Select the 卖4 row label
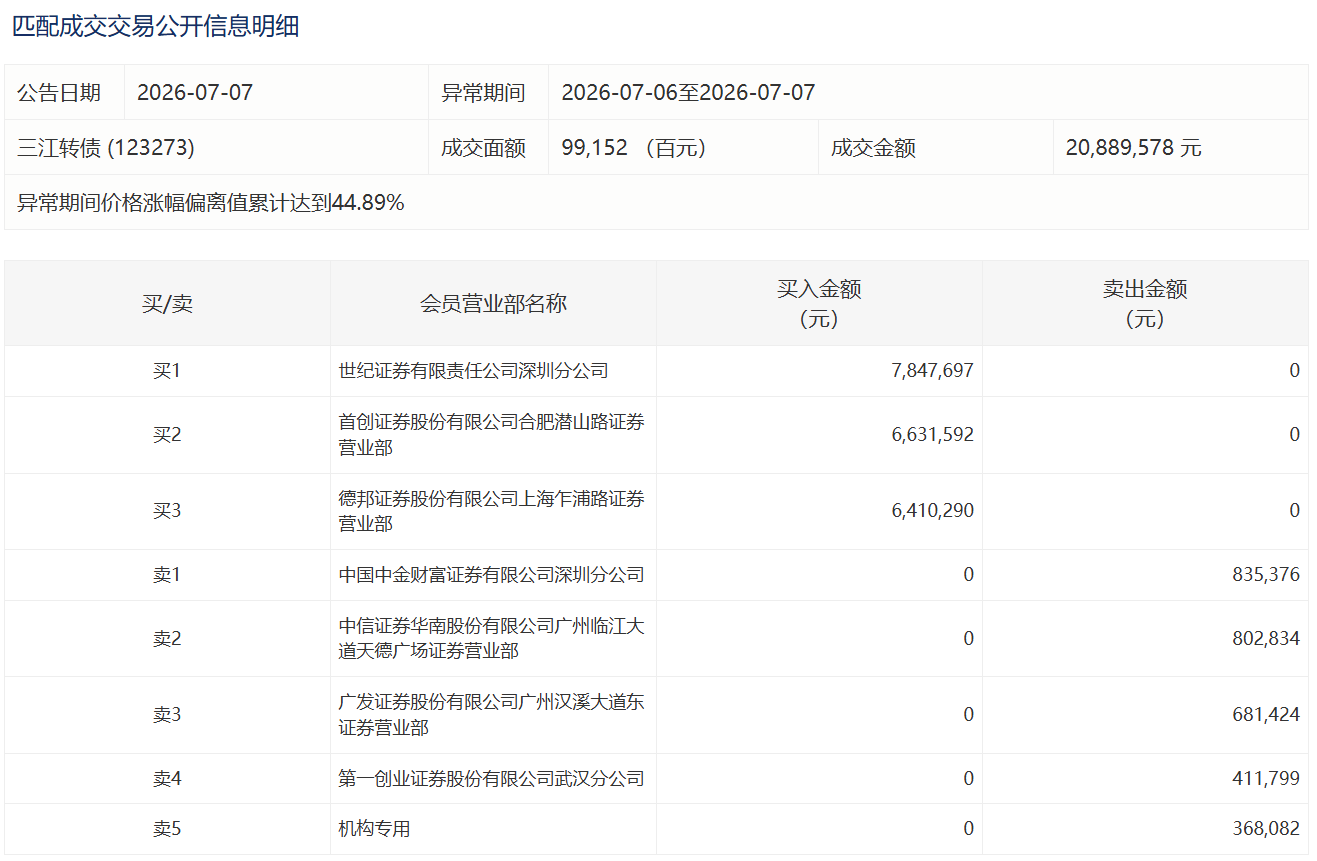This screenshot has width=1317, height=861. coord(167,779)
